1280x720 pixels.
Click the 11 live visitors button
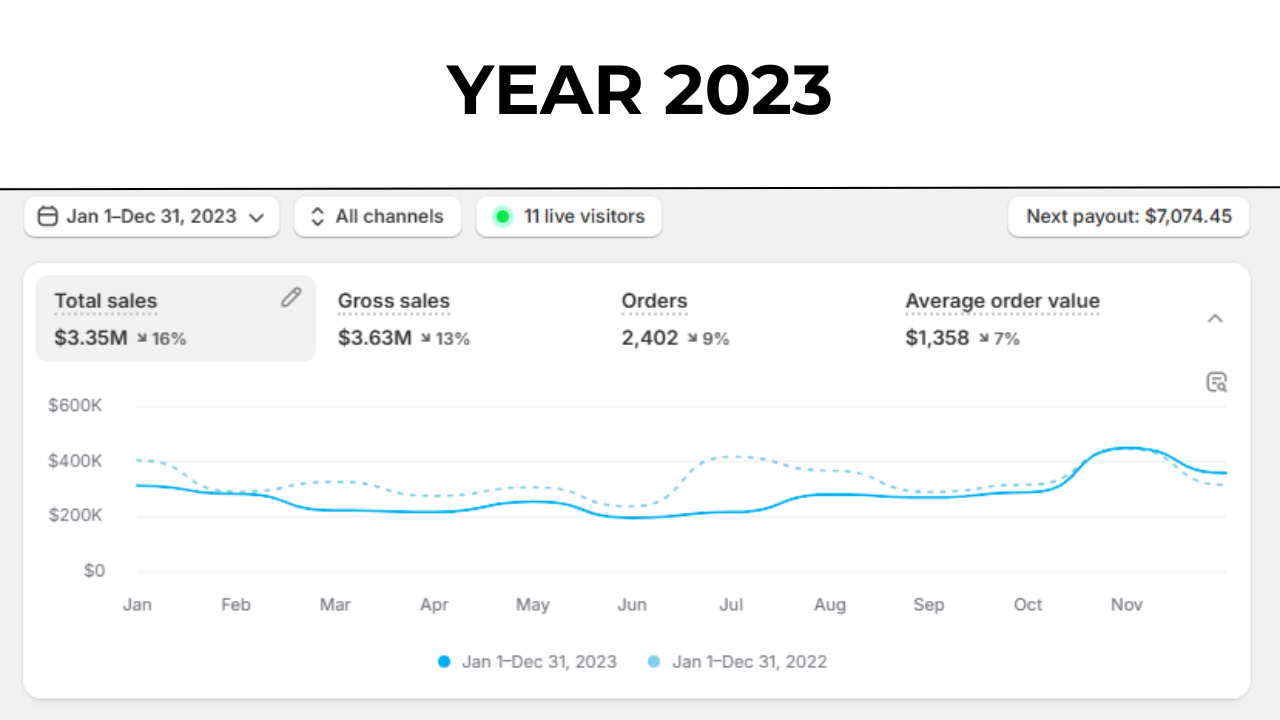coord(569,216)
